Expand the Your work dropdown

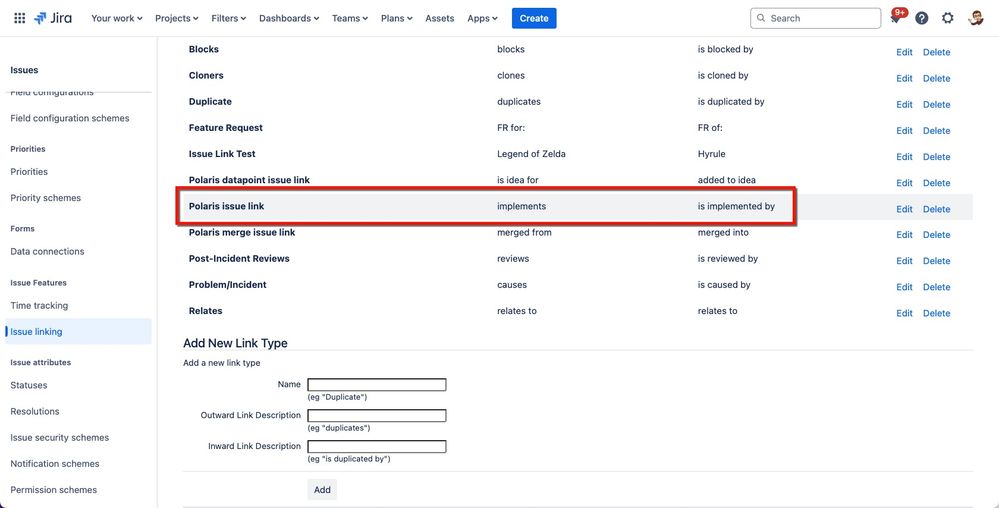117,18
